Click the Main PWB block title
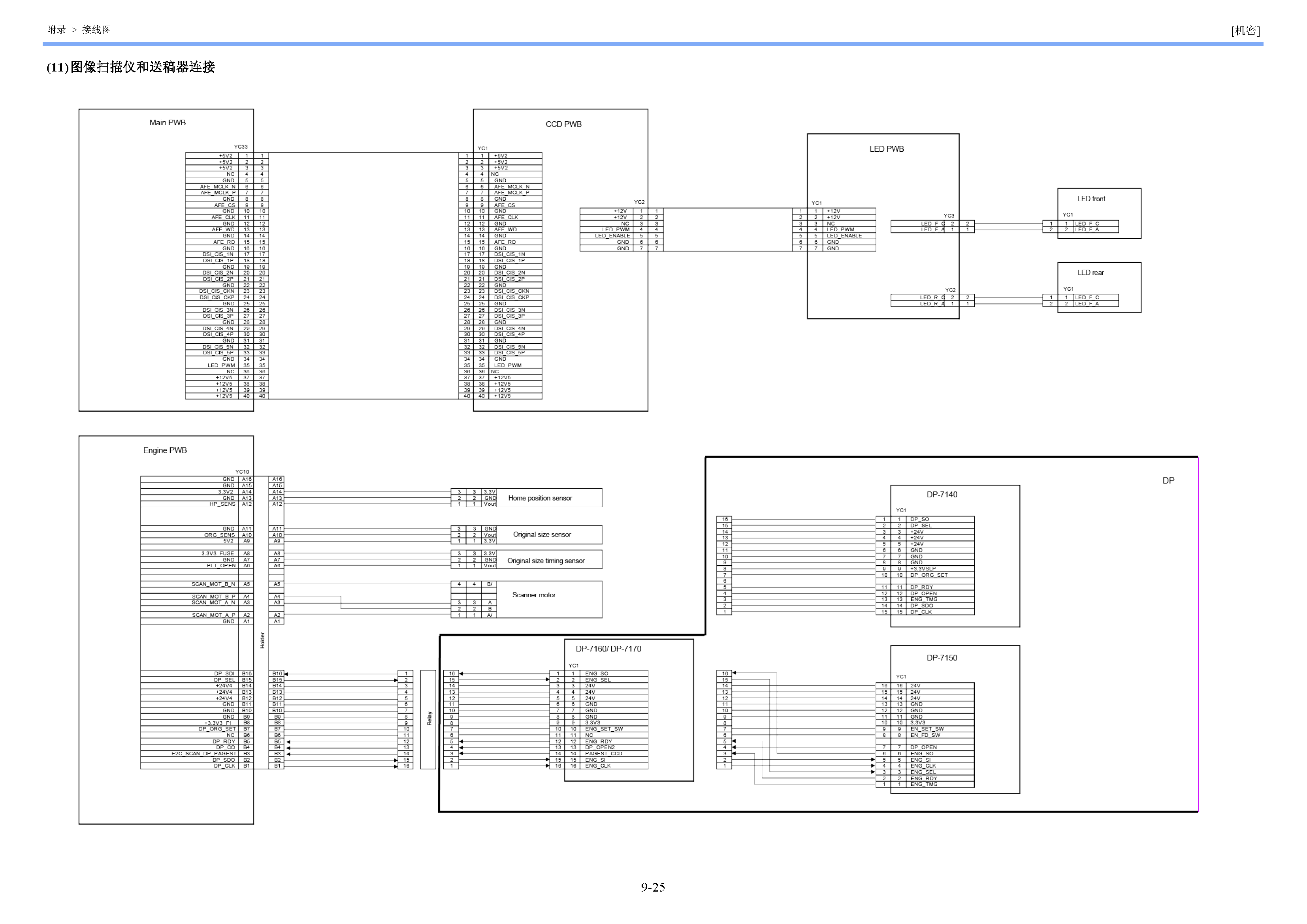Viewport: 1307px width, 924px height. coord(168,122)
